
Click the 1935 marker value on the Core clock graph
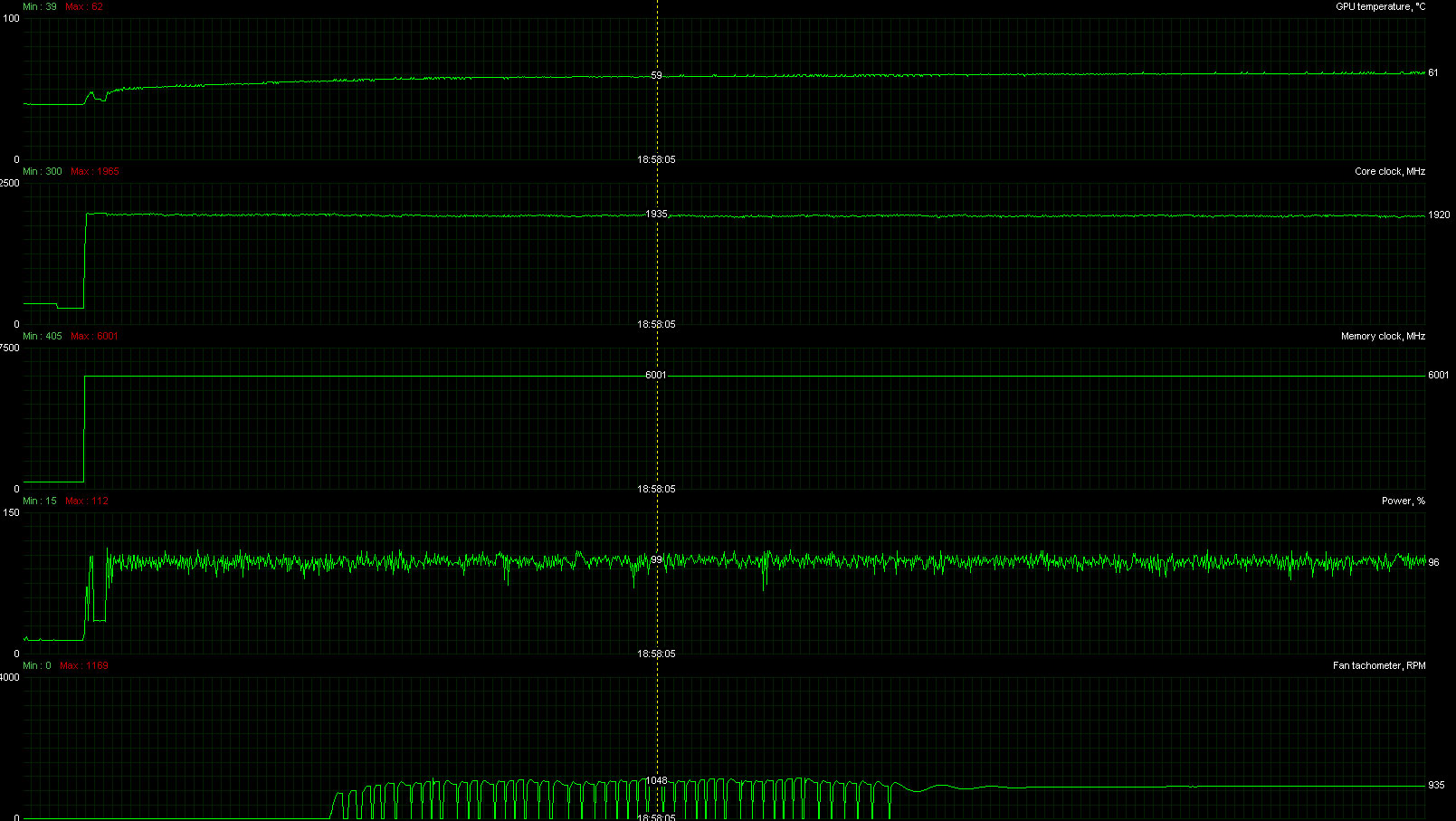(656, 215)
